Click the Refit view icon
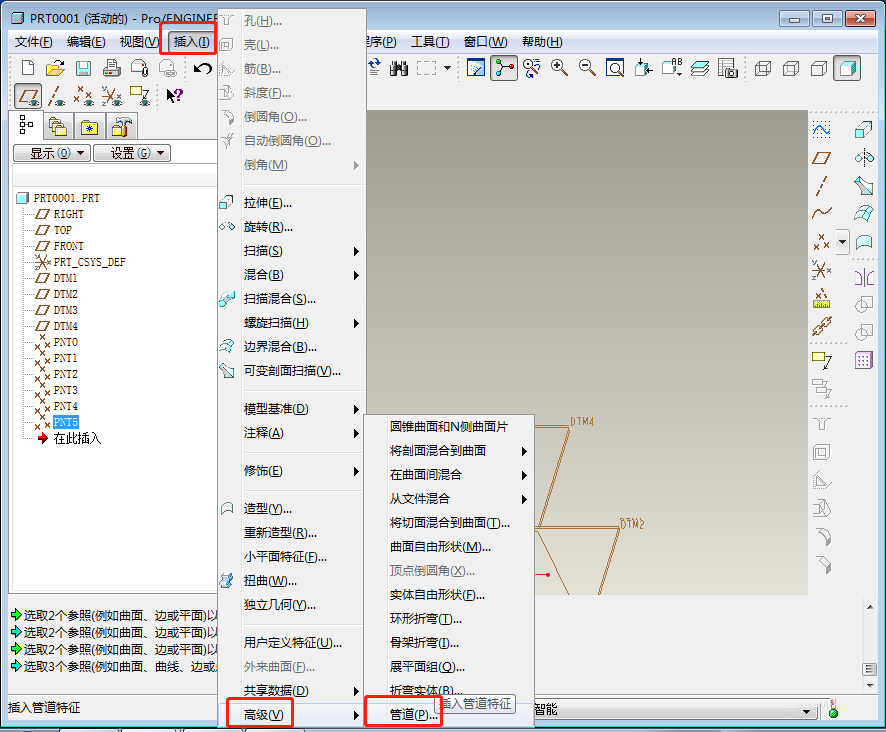This screenshot has height=732, width=886. [615, 68]
